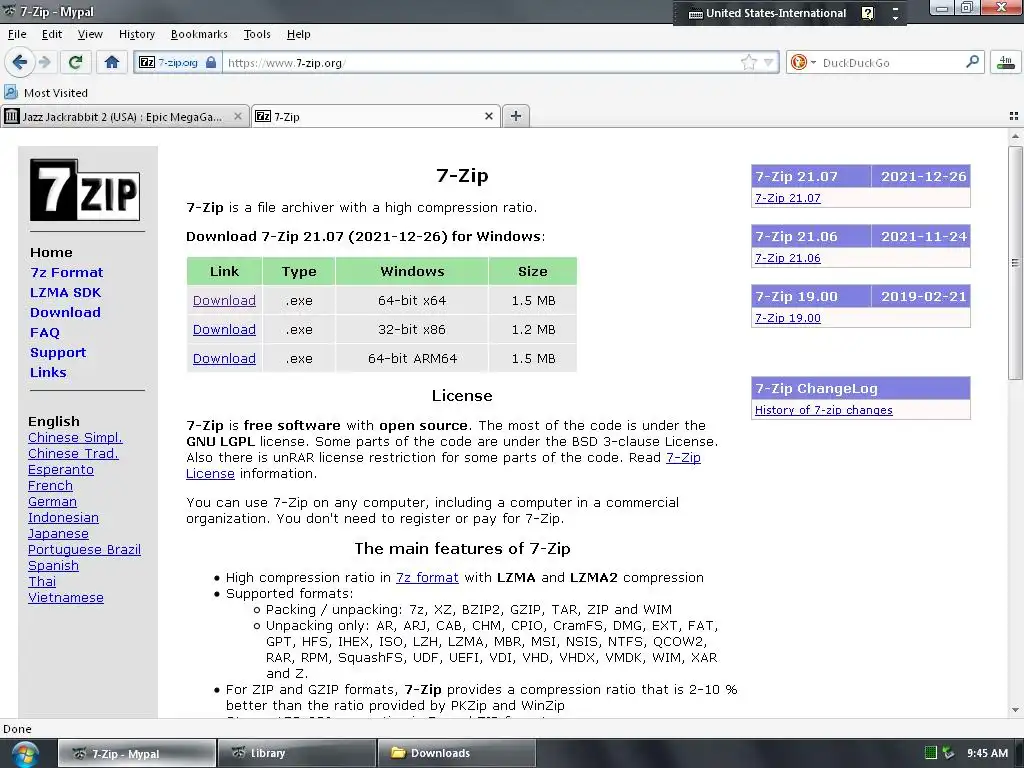Click the 7-Zip logo image
The width and height of the screenshot is (1024, 768).
(x=85, y=190)
